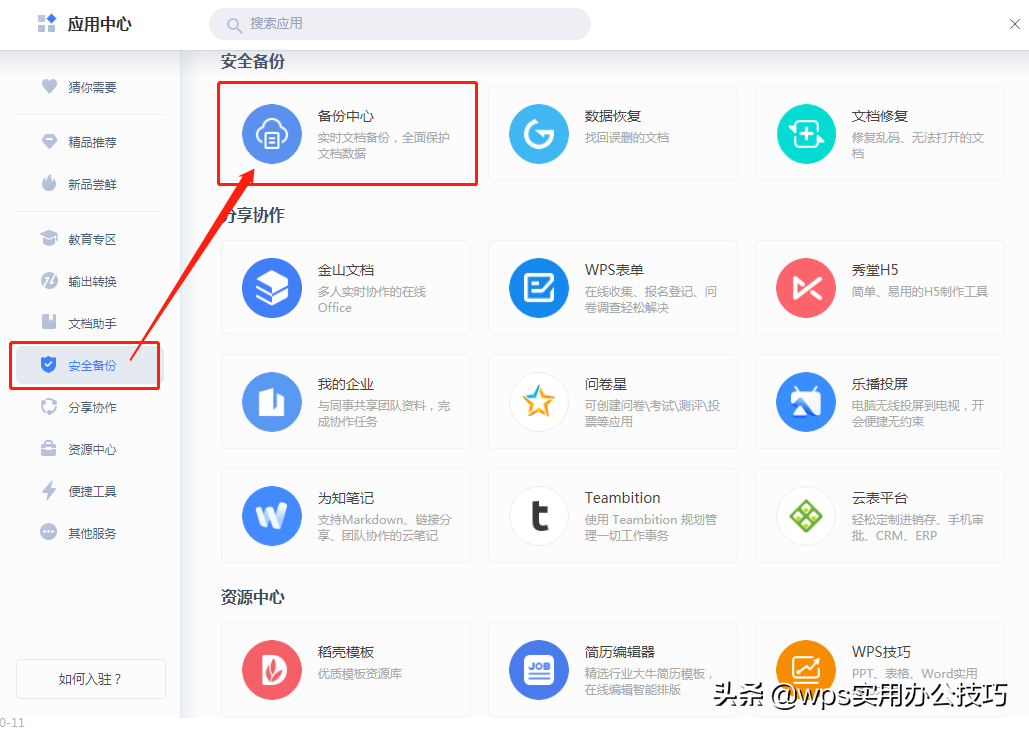Screen dimensions: 1029x729
Task: Click lightning icon for 便捷工具
Action: click(x=49, y=490)
